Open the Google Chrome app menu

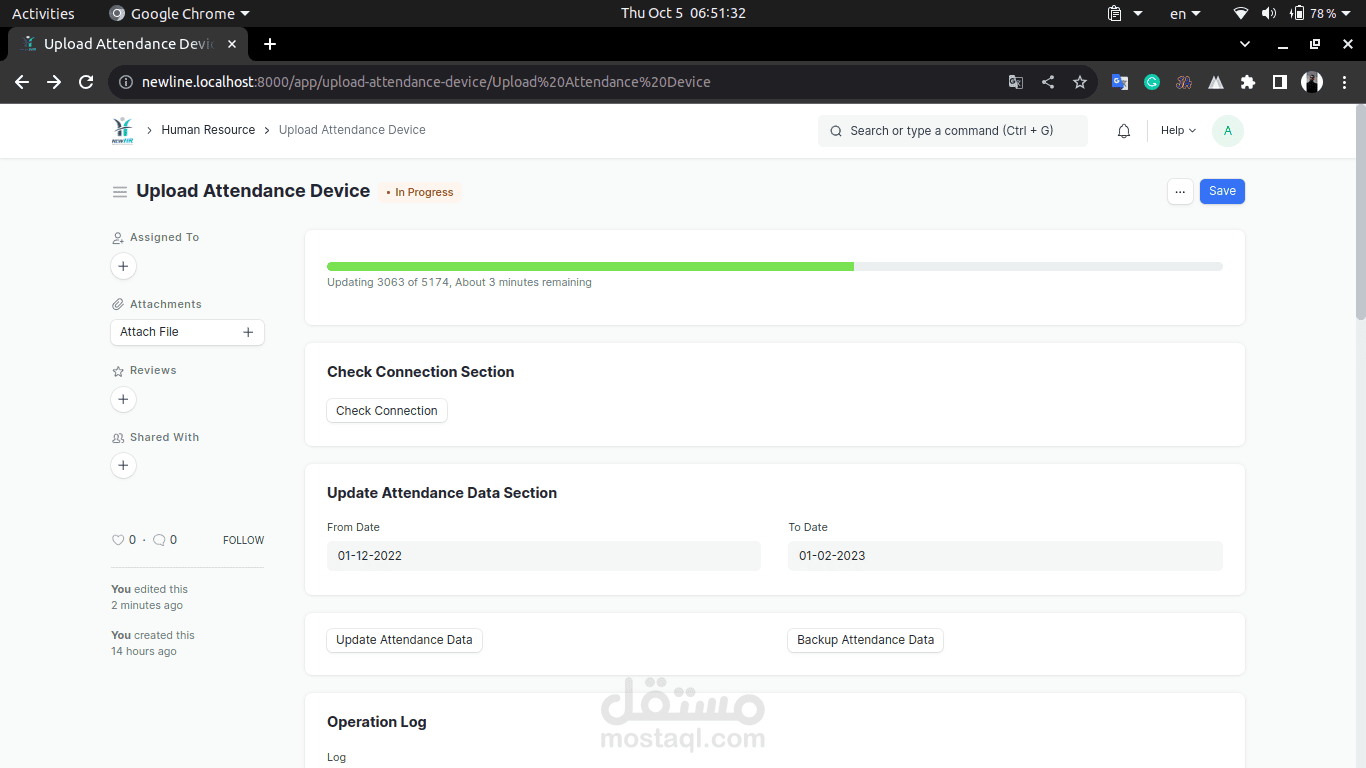tap(180, 14)
